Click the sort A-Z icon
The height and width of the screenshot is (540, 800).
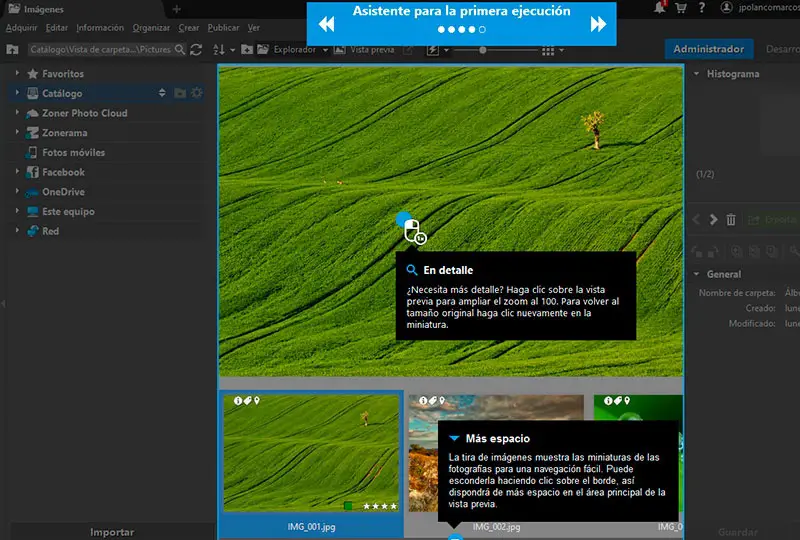[219, 50]
